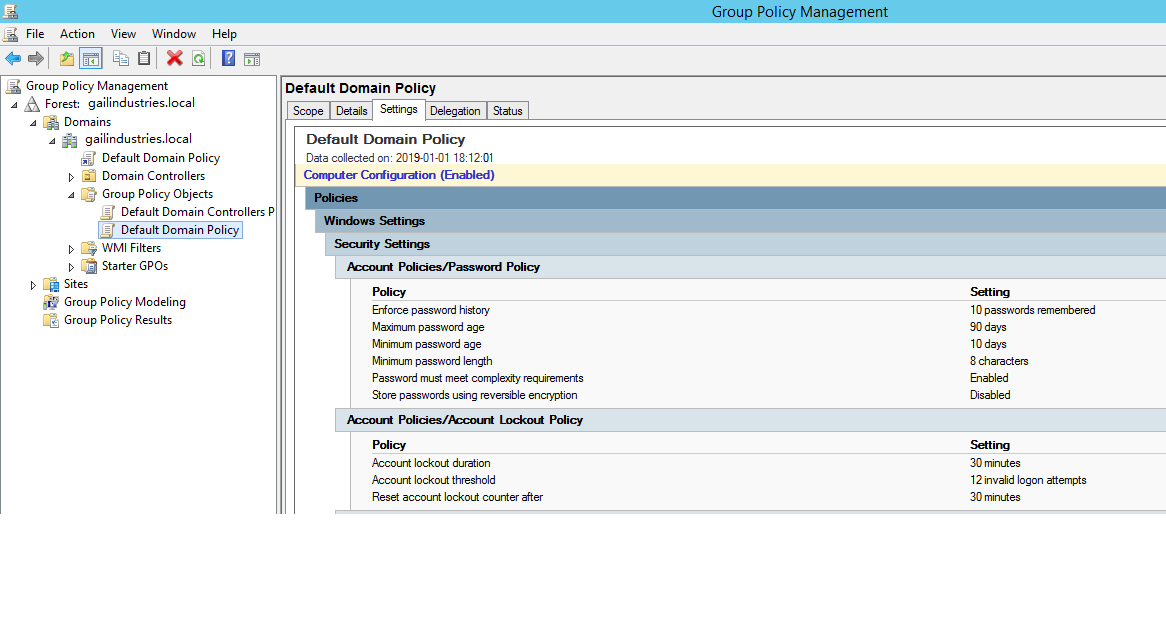The height and width of the screenshot is (630, 1166).
Task: Click the Copy toolbar icon
Action: click(120, 58)
